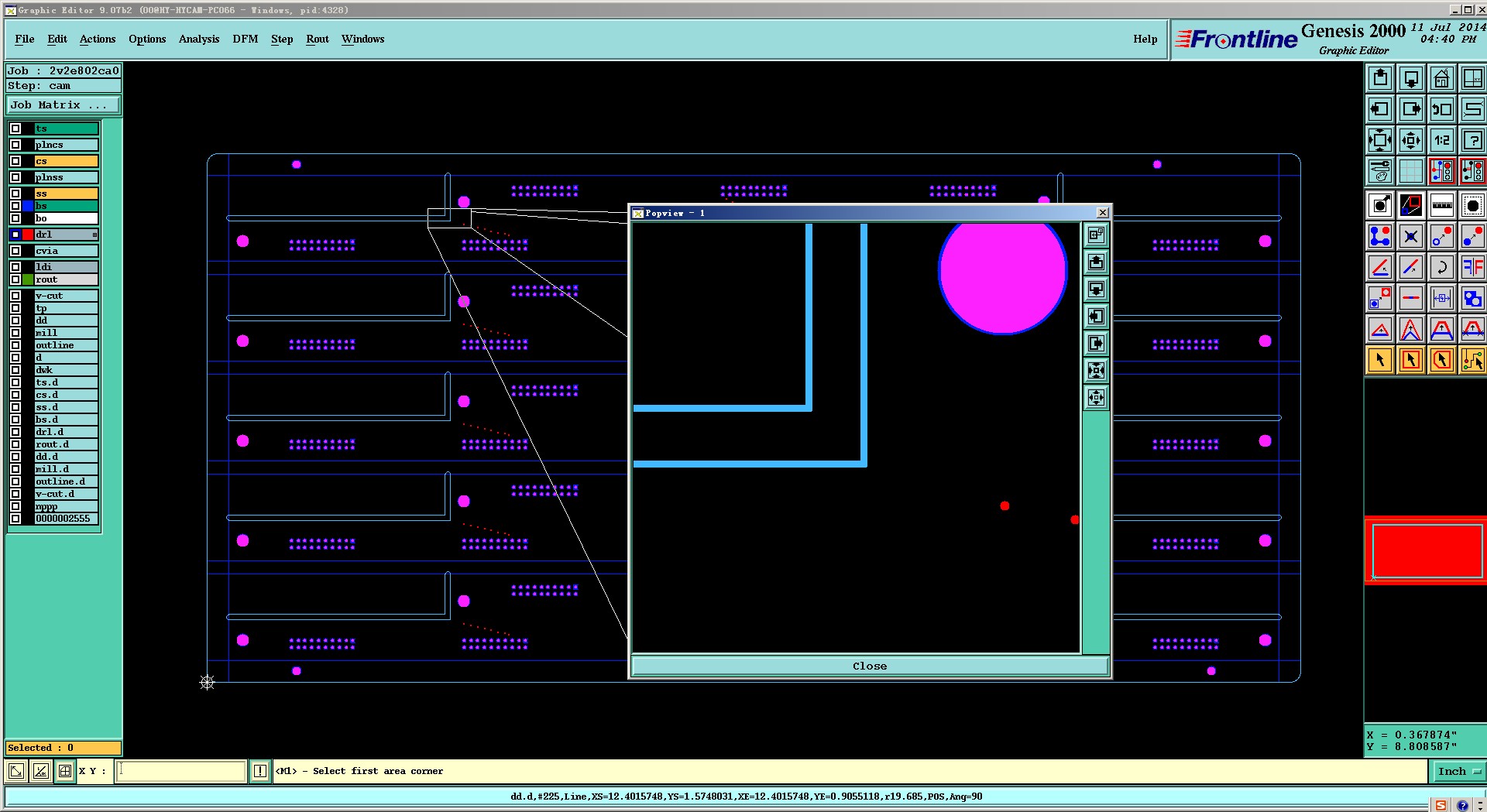Click the pan left view icon

pos(1380,109)
